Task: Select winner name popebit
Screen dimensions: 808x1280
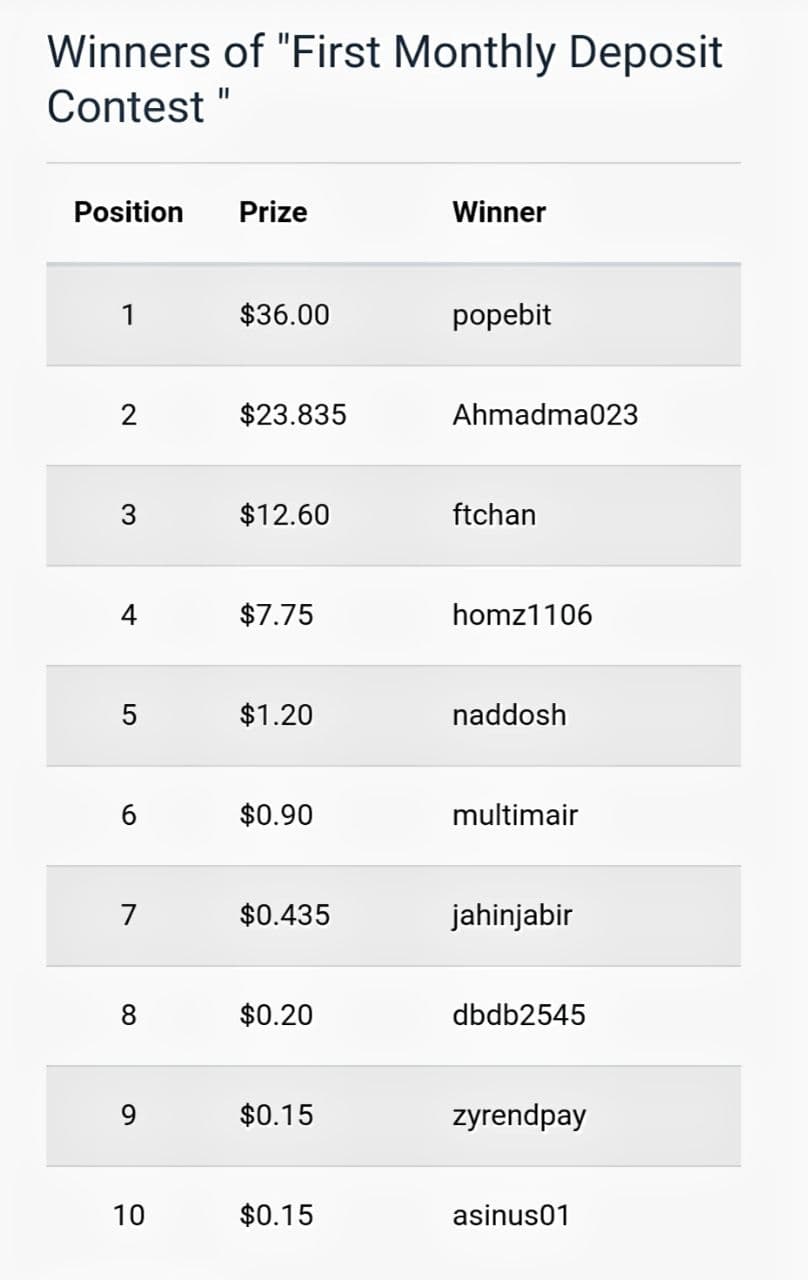Action: pyautogui.click(x=502, y=316)
